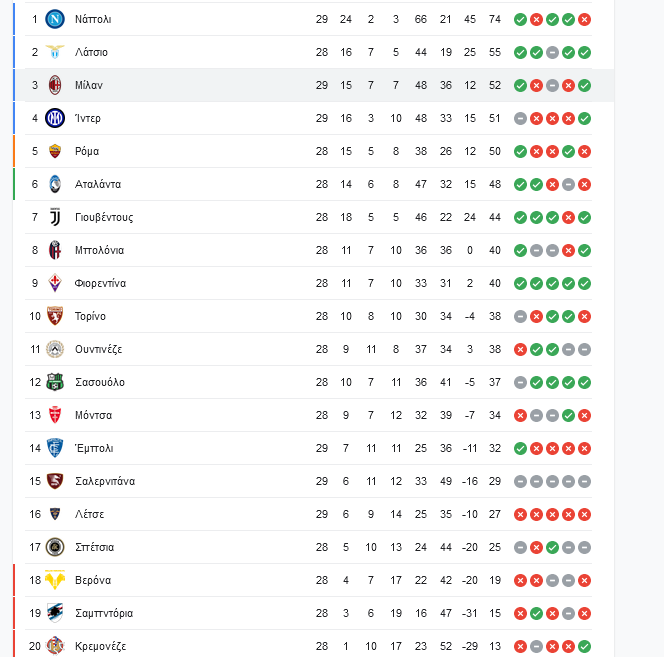
Task: Select the Κρεμονέζε team row
Action: click(308, 646)
